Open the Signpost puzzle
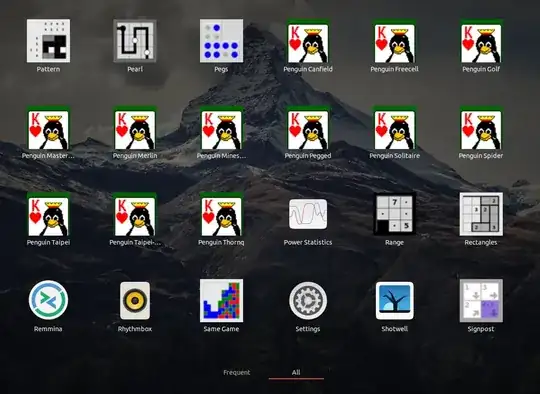The height and width of the screenshot is (394, 540). [481, 301]
